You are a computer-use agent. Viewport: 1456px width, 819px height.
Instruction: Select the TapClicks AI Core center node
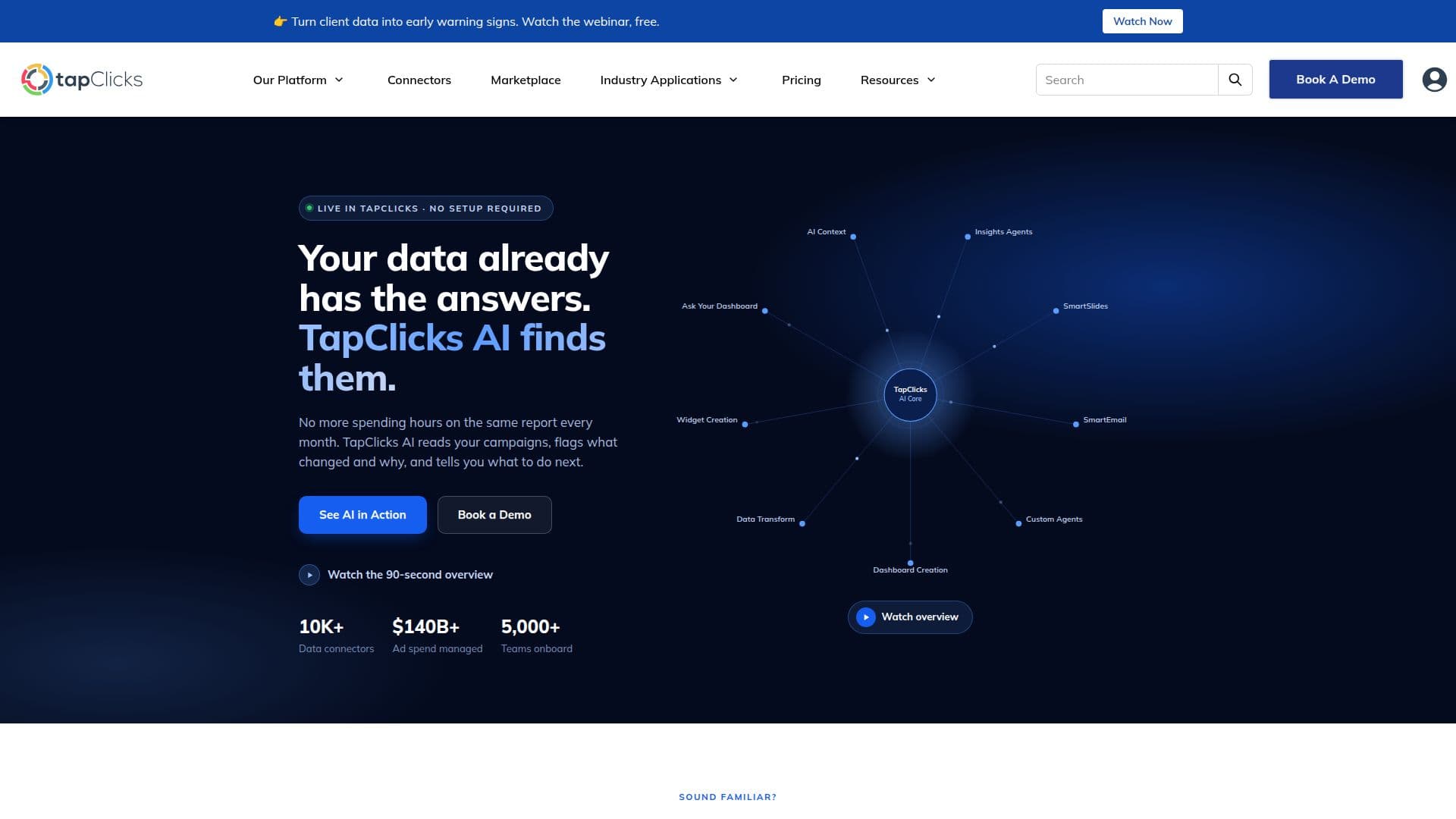click(x=910, y=394)
